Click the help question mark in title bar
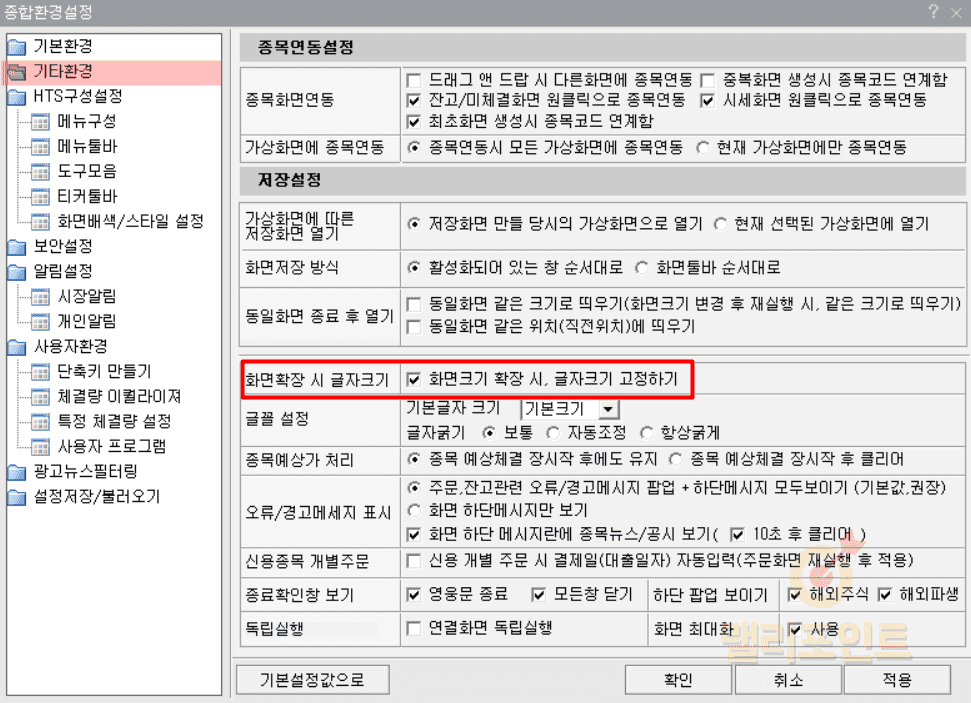This screenshot has height=703, width=971. click(x=933, y=11)
